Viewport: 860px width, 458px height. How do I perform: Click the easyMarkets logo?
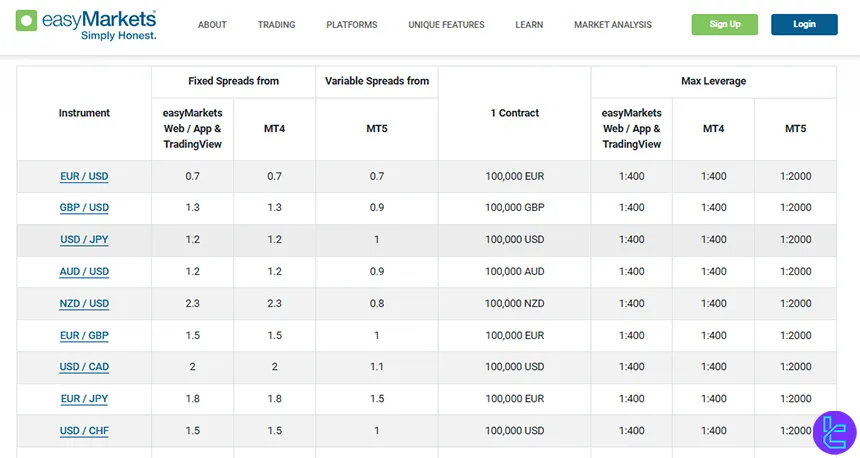(x=86, y=25)
